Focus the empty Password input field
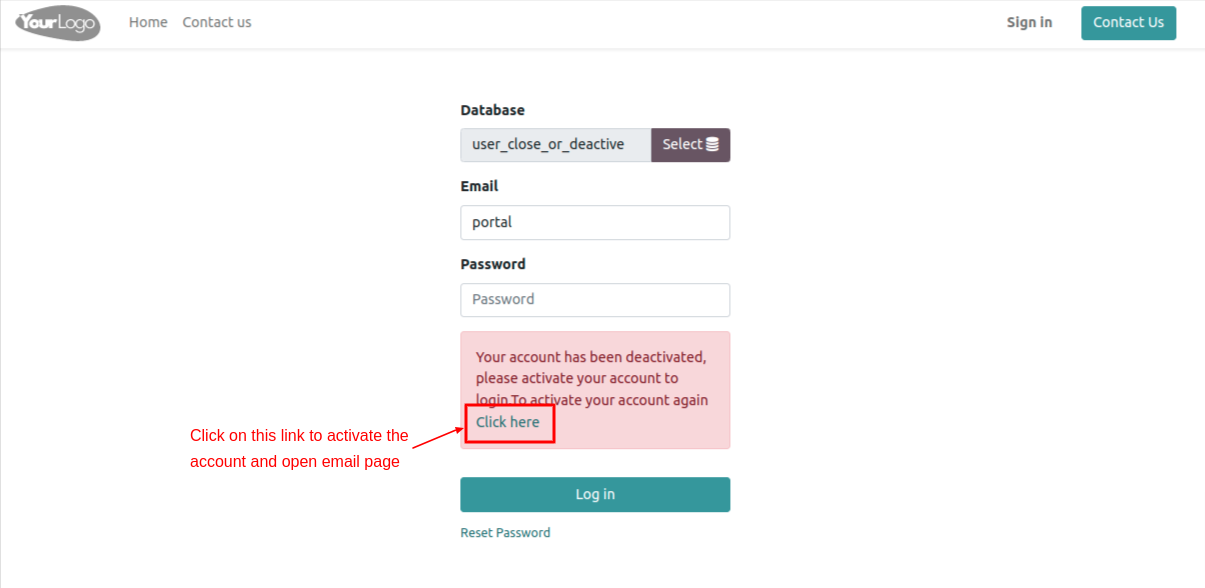The height and width of the screenshot is (588, 1205). pyautogui.click(x=595, y=299)
